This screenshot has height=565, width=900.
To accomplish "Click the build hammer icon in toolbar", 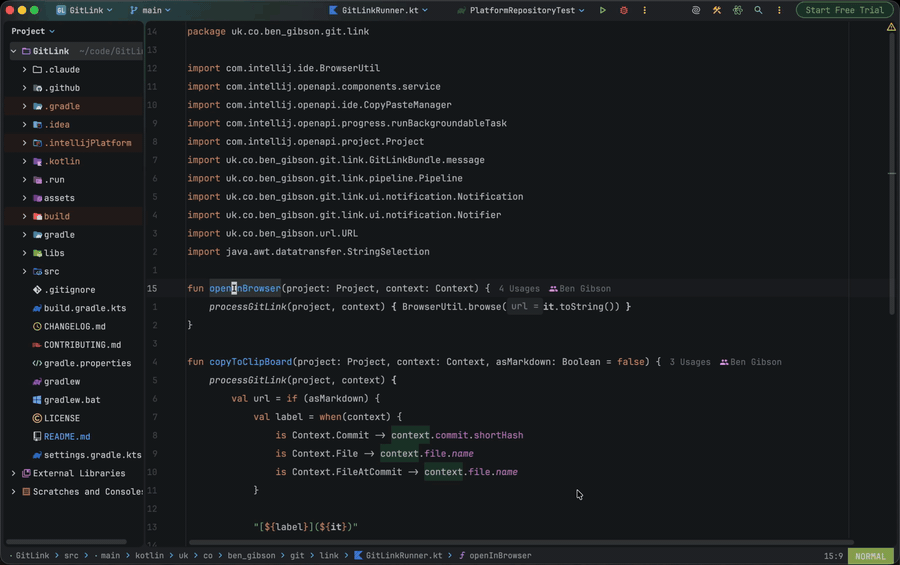I will (x=716, y=10).
